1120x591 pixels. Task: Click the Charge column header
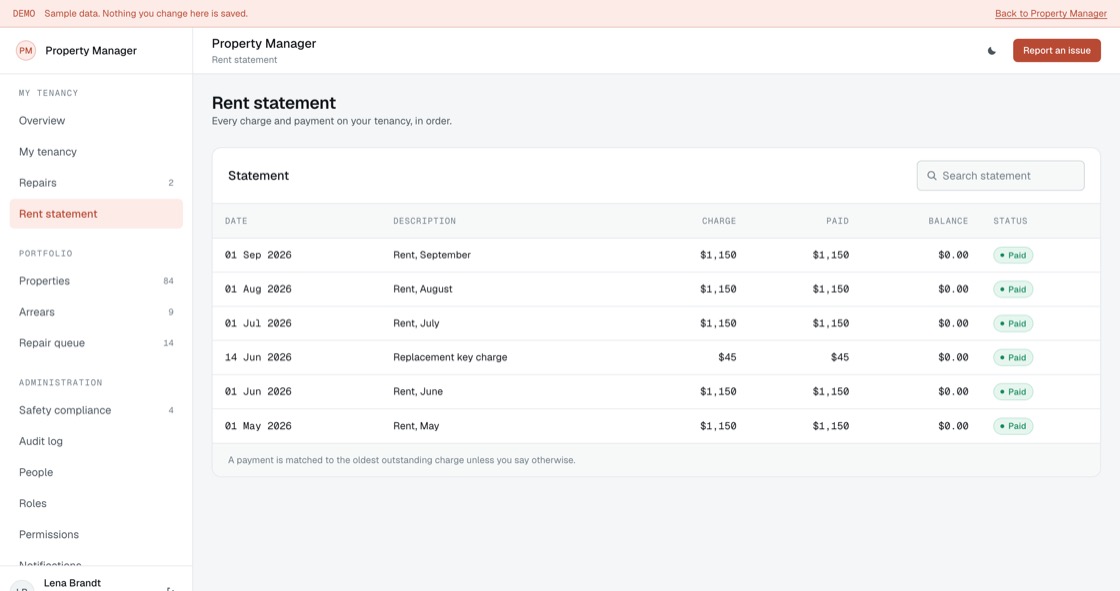point(719,221)
